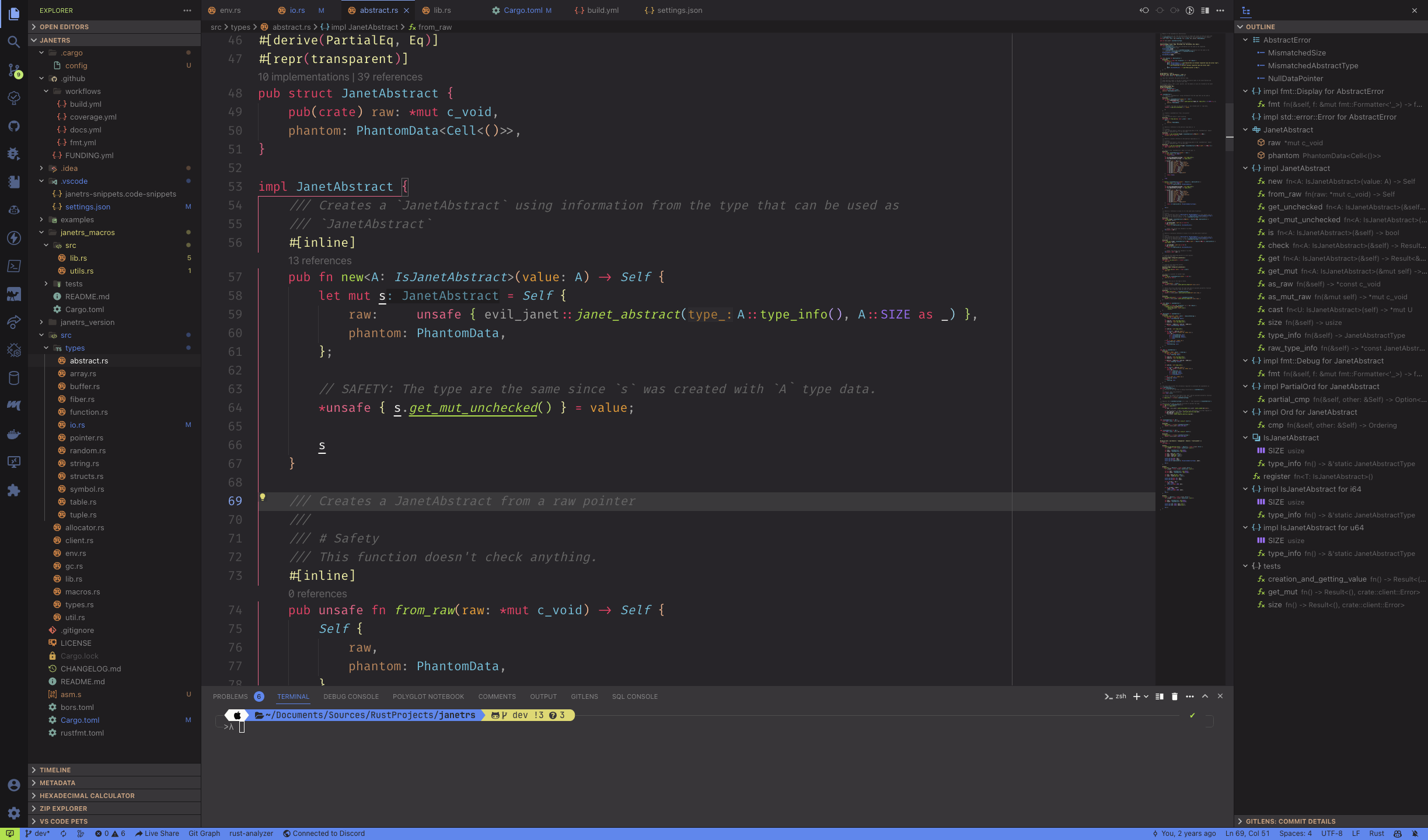Image resolution: width=1428 pixels, height=840 pixels.
Task: Click the Git Graph status bar button
Action: [204, 834]
